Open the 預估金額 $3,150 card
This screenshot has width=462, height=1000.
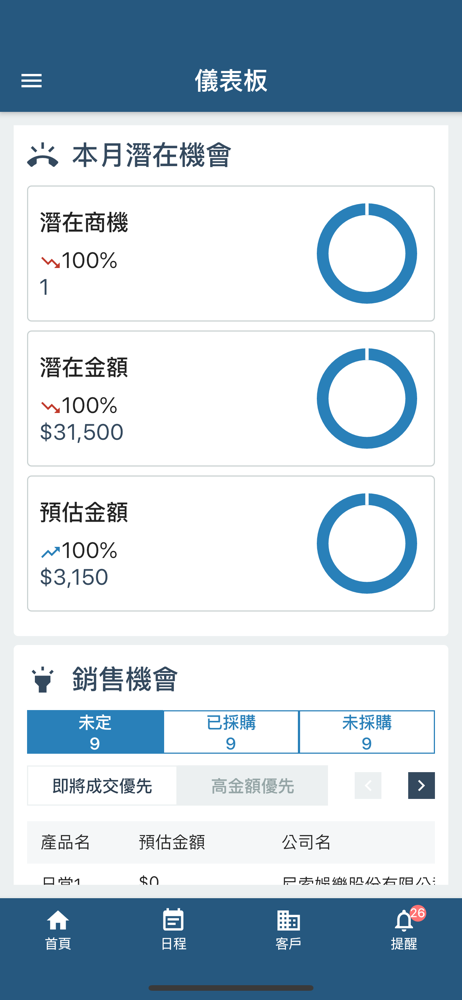[231, 543]
